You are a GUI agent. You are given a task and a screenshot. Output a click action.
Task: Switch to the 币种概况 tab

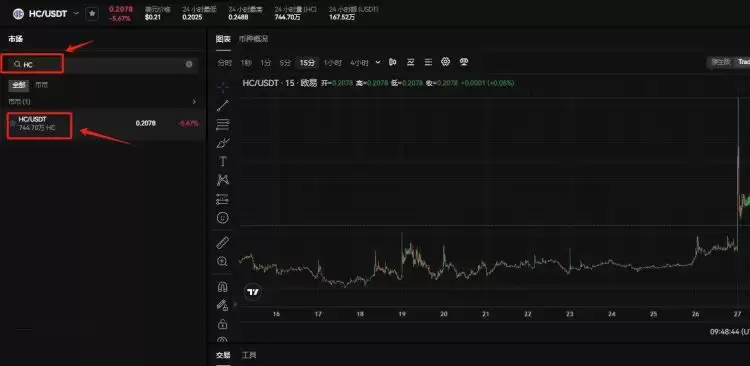pos(254,39)
